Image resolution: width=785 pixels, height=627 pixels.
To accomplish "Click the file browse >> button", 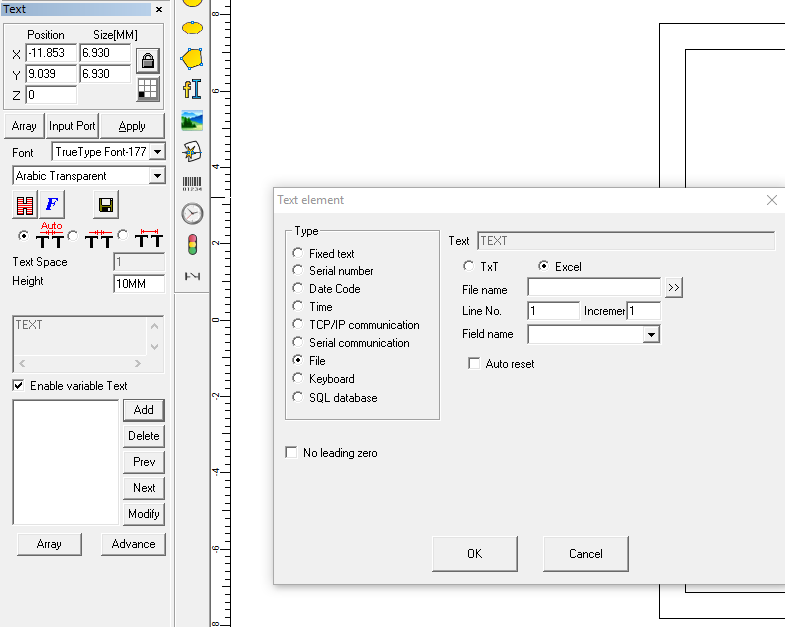I will click(673, 288).
